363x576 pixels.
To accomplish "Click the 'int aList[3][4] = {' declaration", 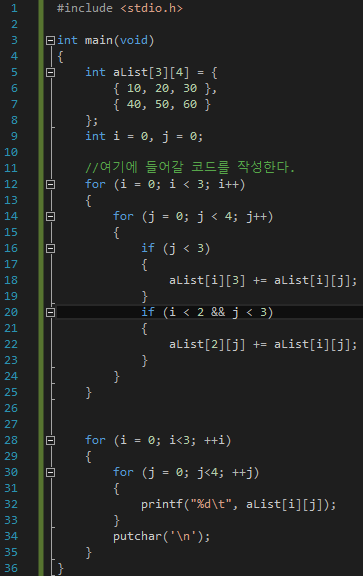I will coord(151,72).
